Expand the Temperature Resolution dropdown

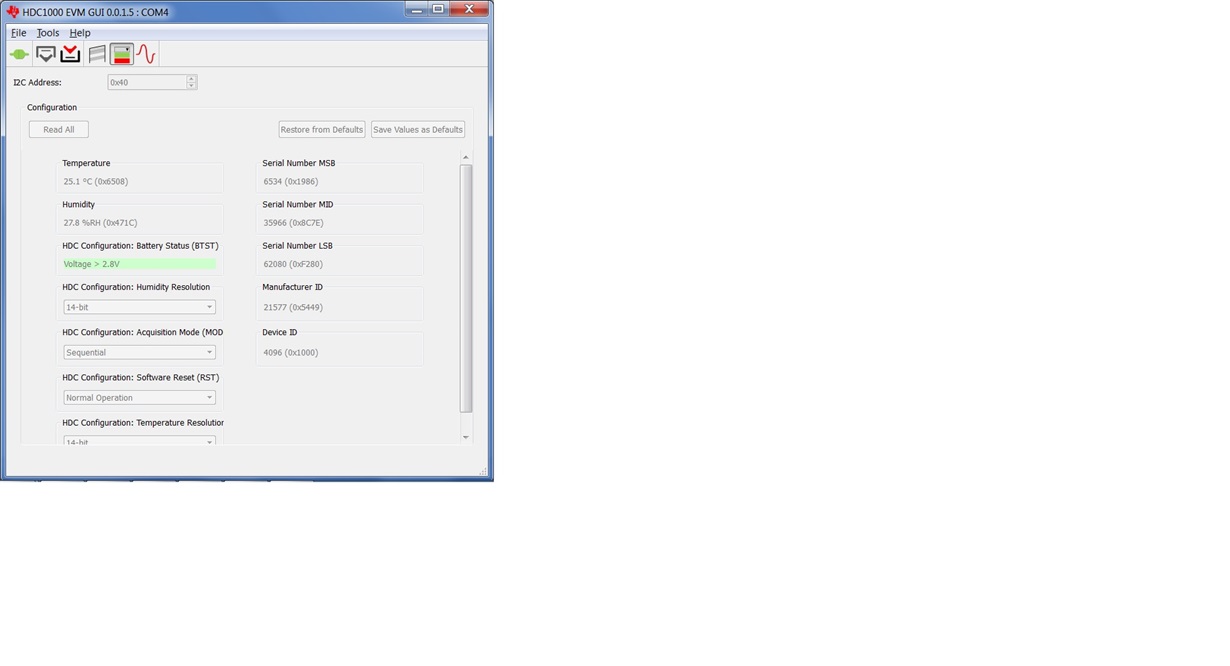pyautogui.click(x=140, y=441)
